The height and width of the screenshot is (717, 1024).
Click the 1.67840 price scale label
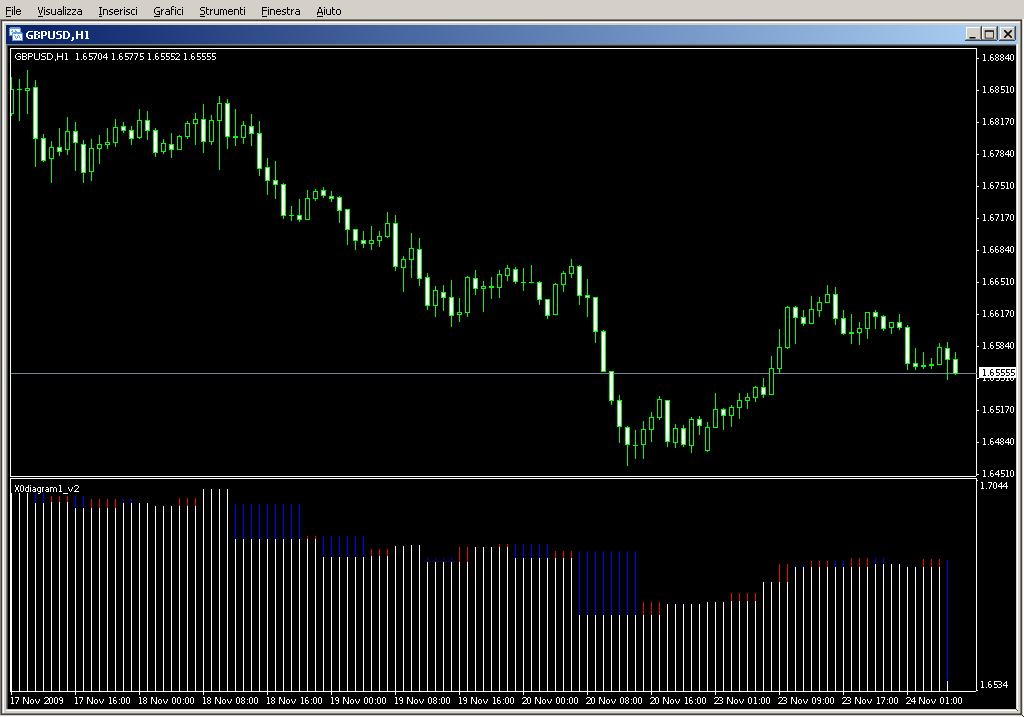pos(999,153)
